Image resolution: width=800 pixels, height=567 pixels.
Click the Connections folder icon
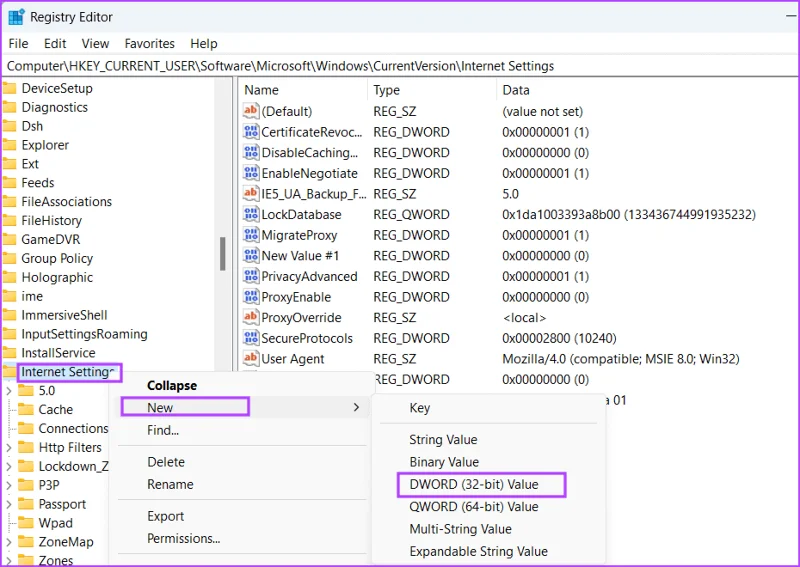[26, 428]
